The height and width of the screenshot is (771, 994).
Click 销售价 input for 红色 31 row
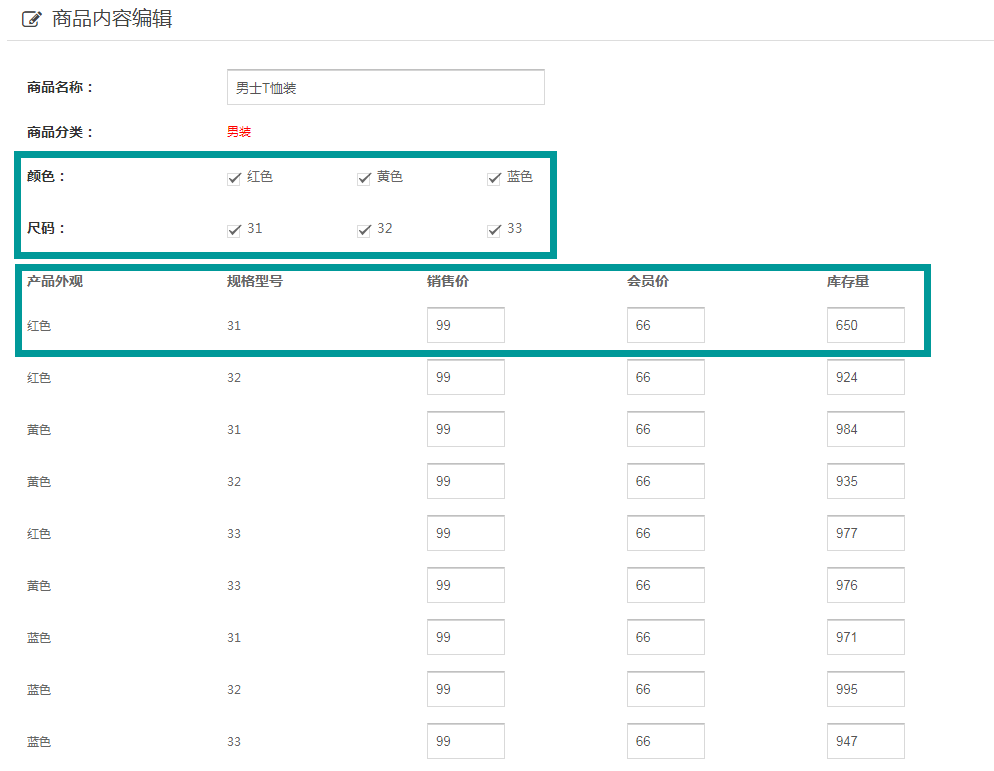pyautogui.click(x=465, y=325)
